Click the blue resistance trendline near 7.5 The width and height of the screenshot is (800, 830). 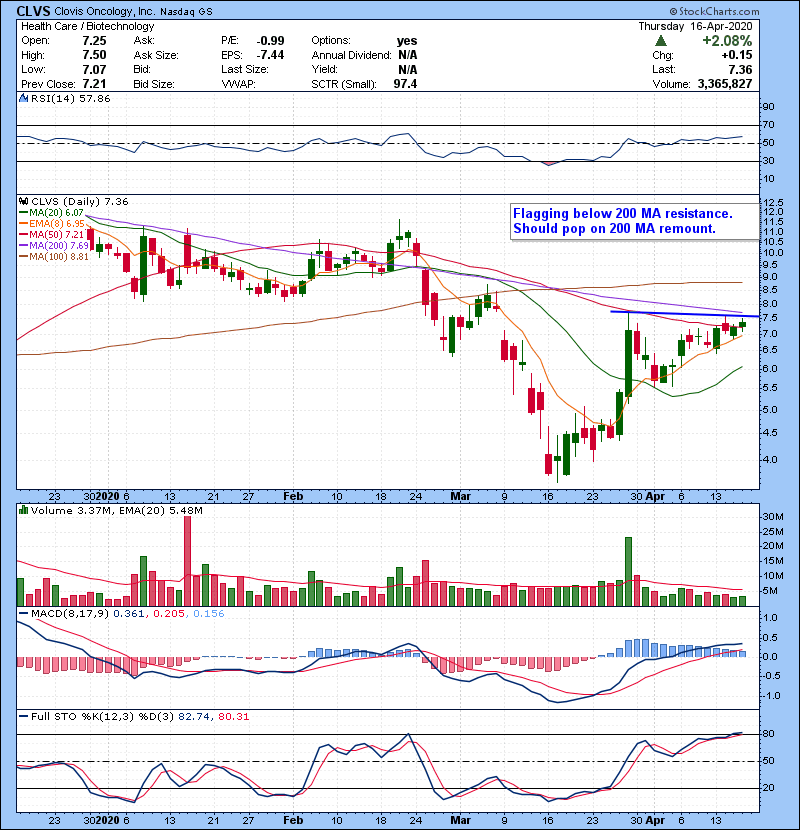[685, 314]
